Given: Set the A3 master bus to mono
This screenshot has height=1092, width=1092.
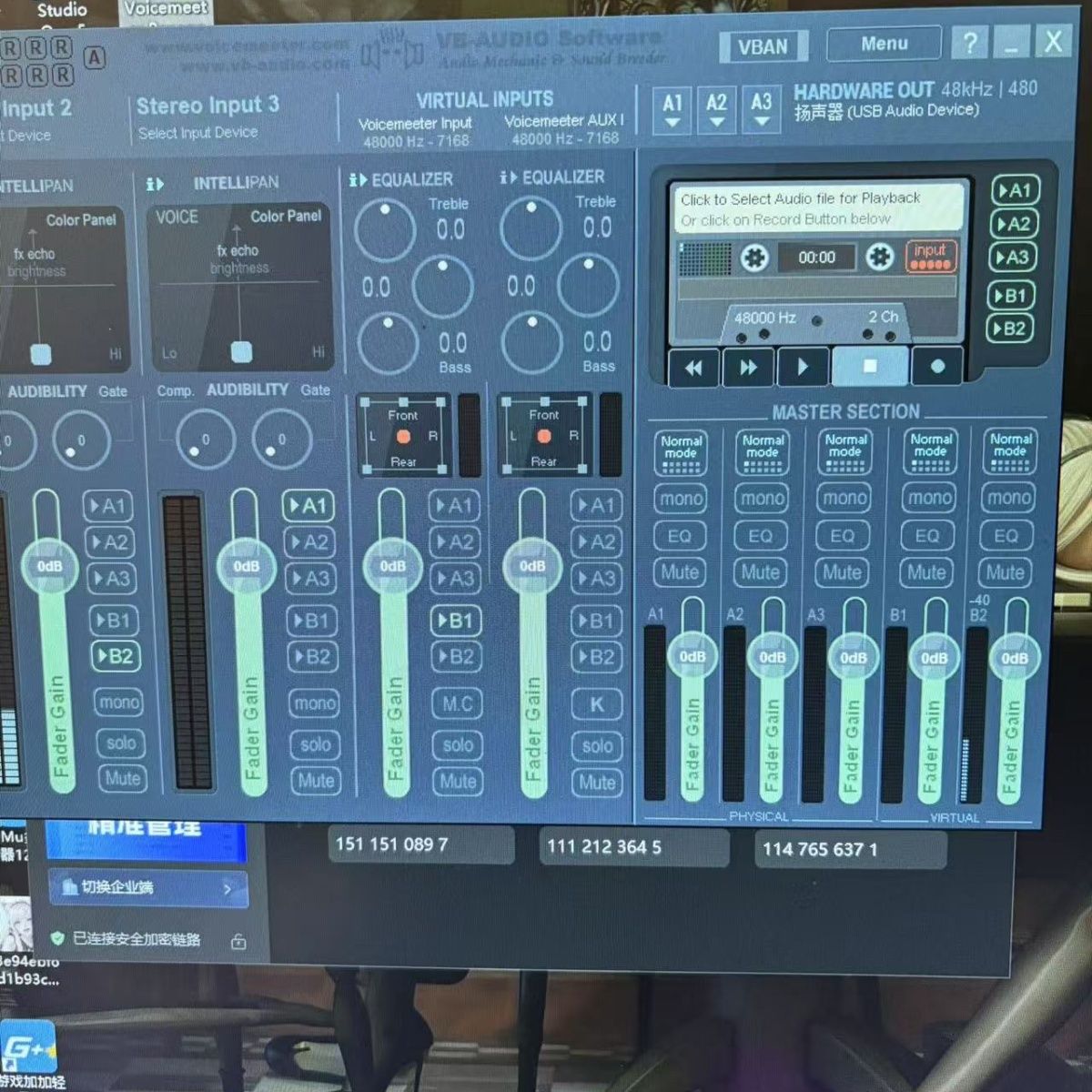Looking at the screenshot, I should (x=844, y=498).
